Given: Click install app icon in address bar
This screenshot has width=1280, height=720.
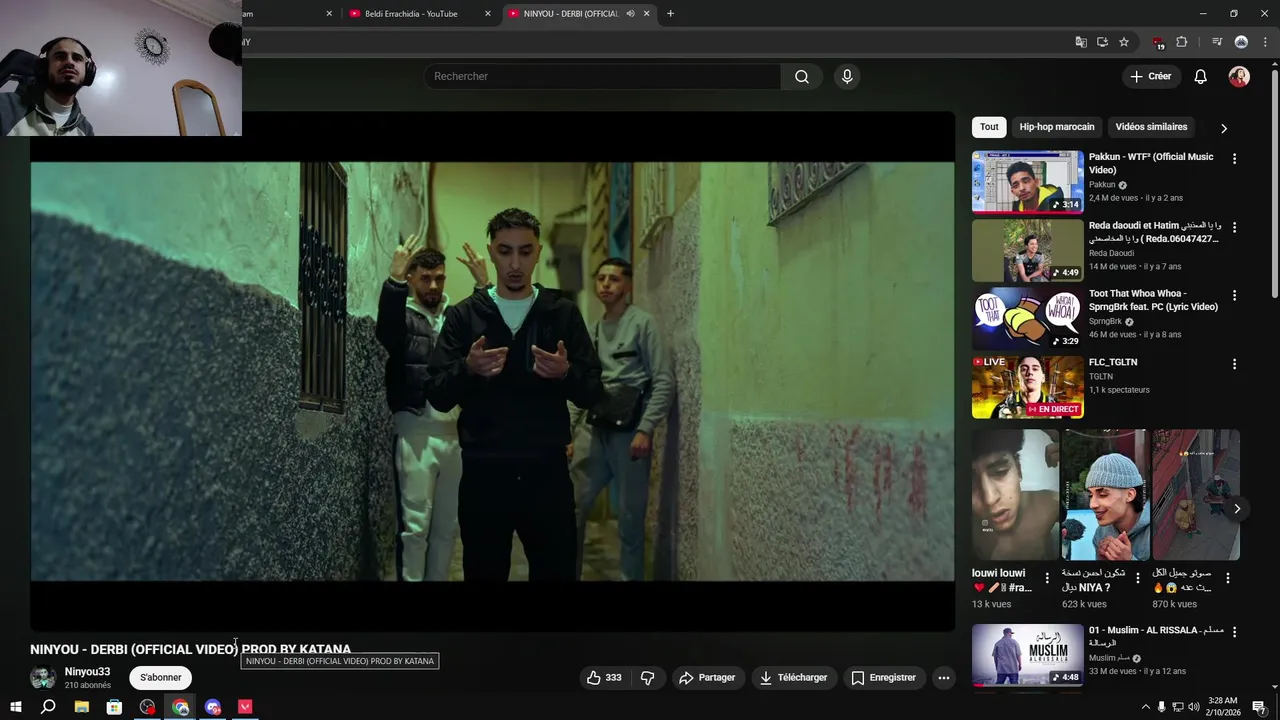Looking at the screenshot, I should pyautogui.click(x=1102, y=42).
